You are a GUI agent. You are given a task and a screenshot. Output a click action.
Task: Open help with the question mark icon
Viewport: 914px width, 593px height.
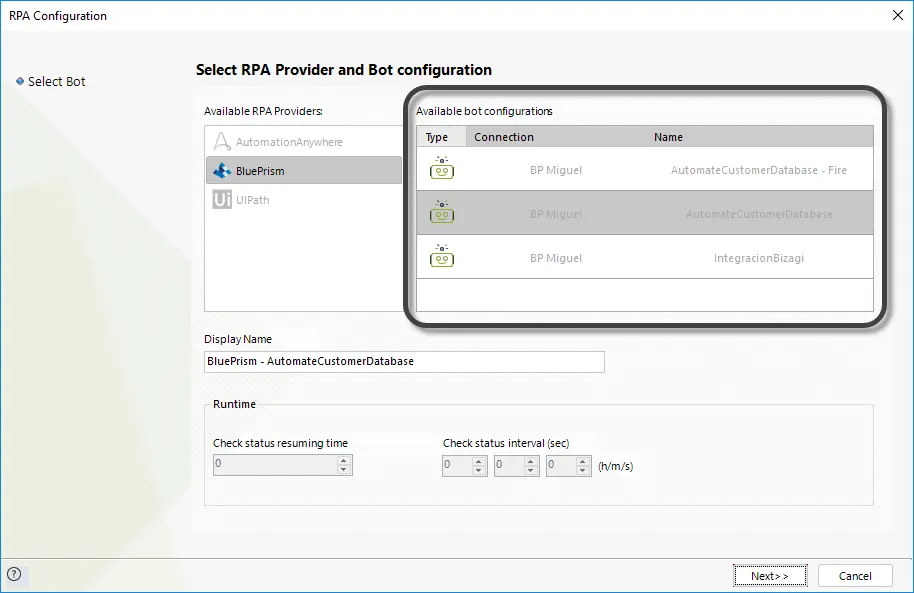tap(14, 574)
